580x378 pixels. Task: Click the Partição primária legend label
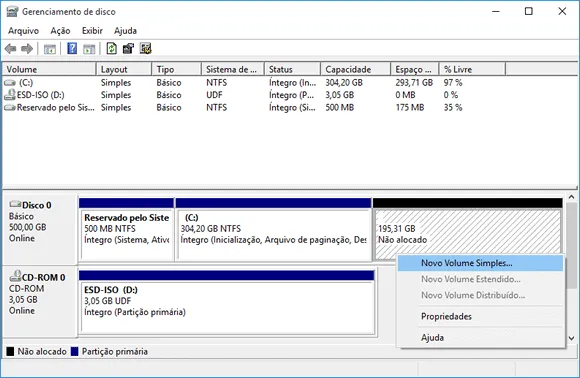115,351
